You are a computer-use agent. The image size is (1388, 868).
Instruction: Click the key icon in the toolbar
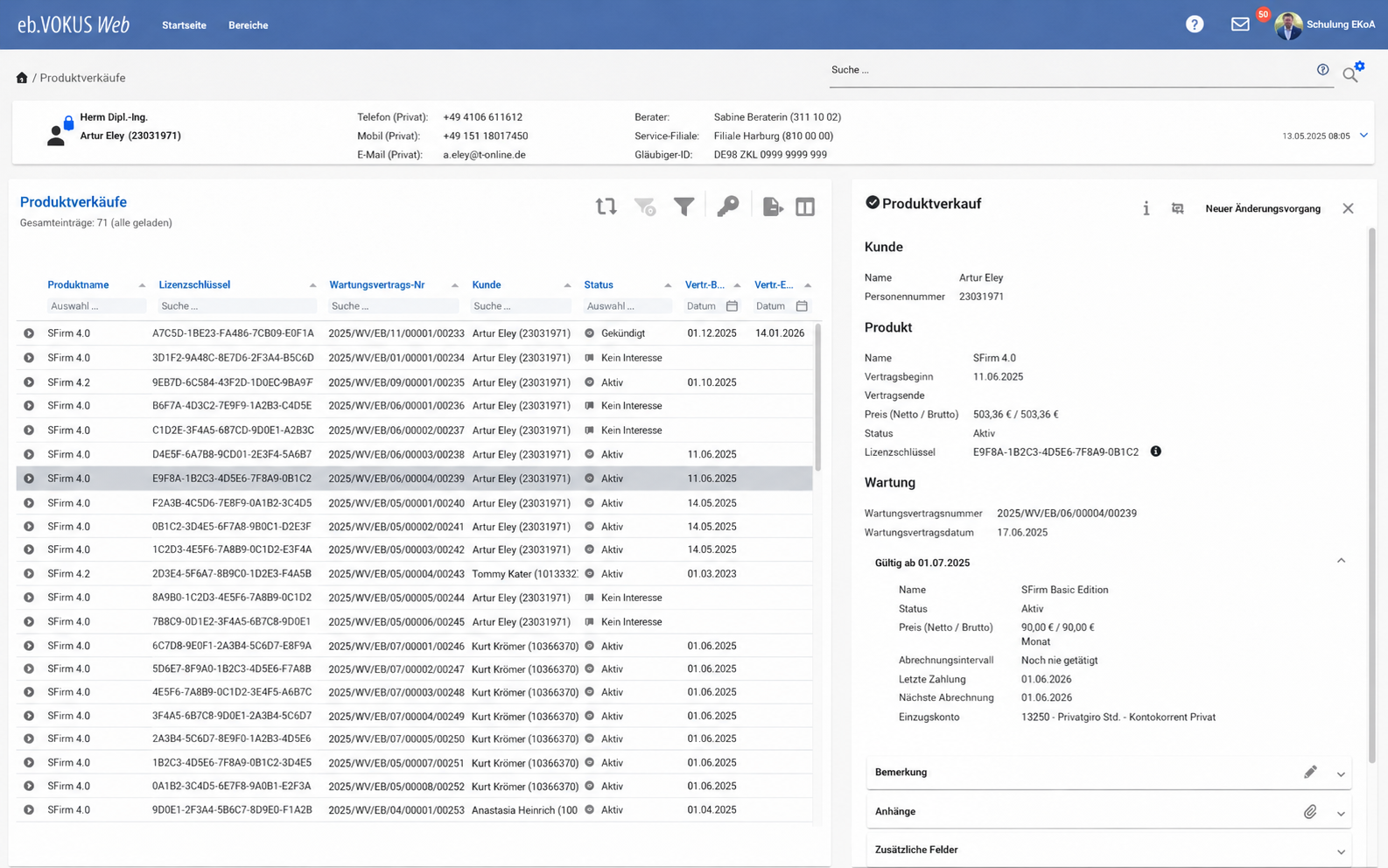(x=727, y=206)
